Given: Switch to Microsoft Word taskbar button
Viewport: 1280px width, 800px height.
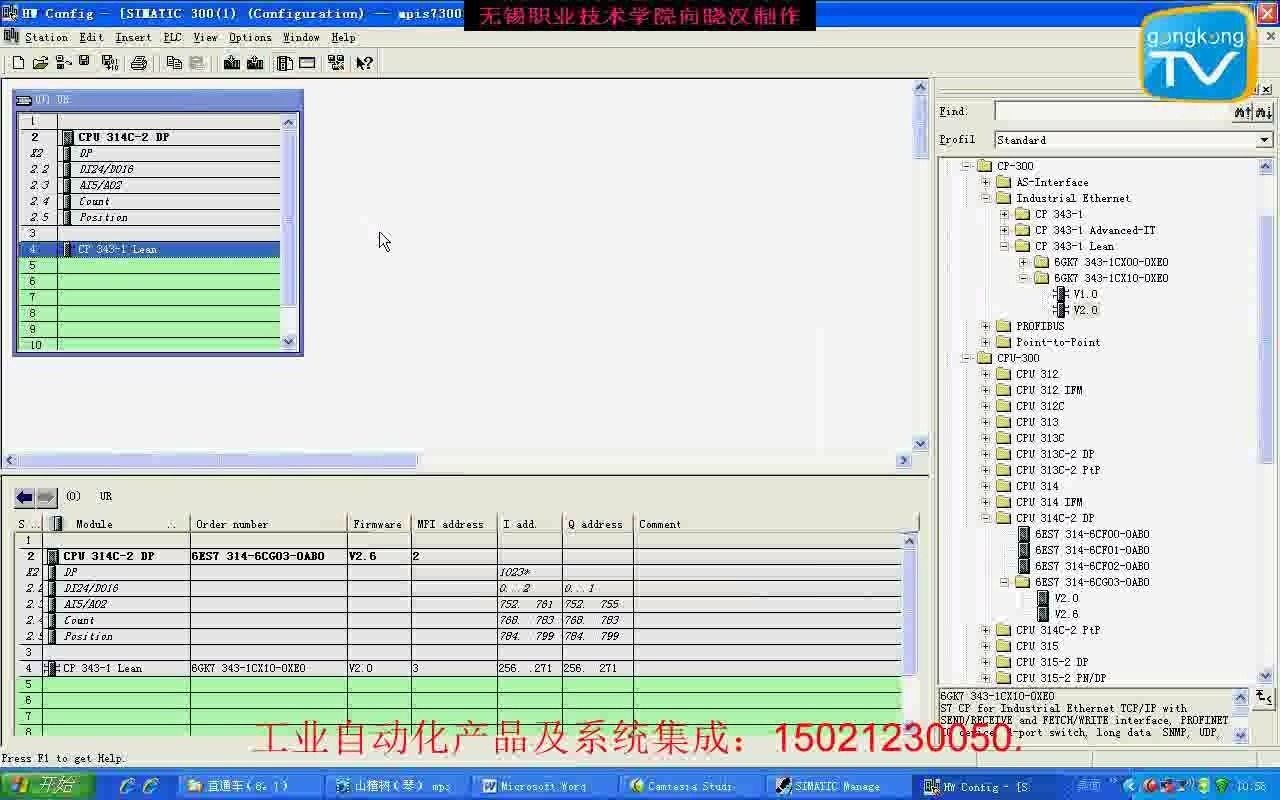Looking at the screenshot, I should click(543, 786).
